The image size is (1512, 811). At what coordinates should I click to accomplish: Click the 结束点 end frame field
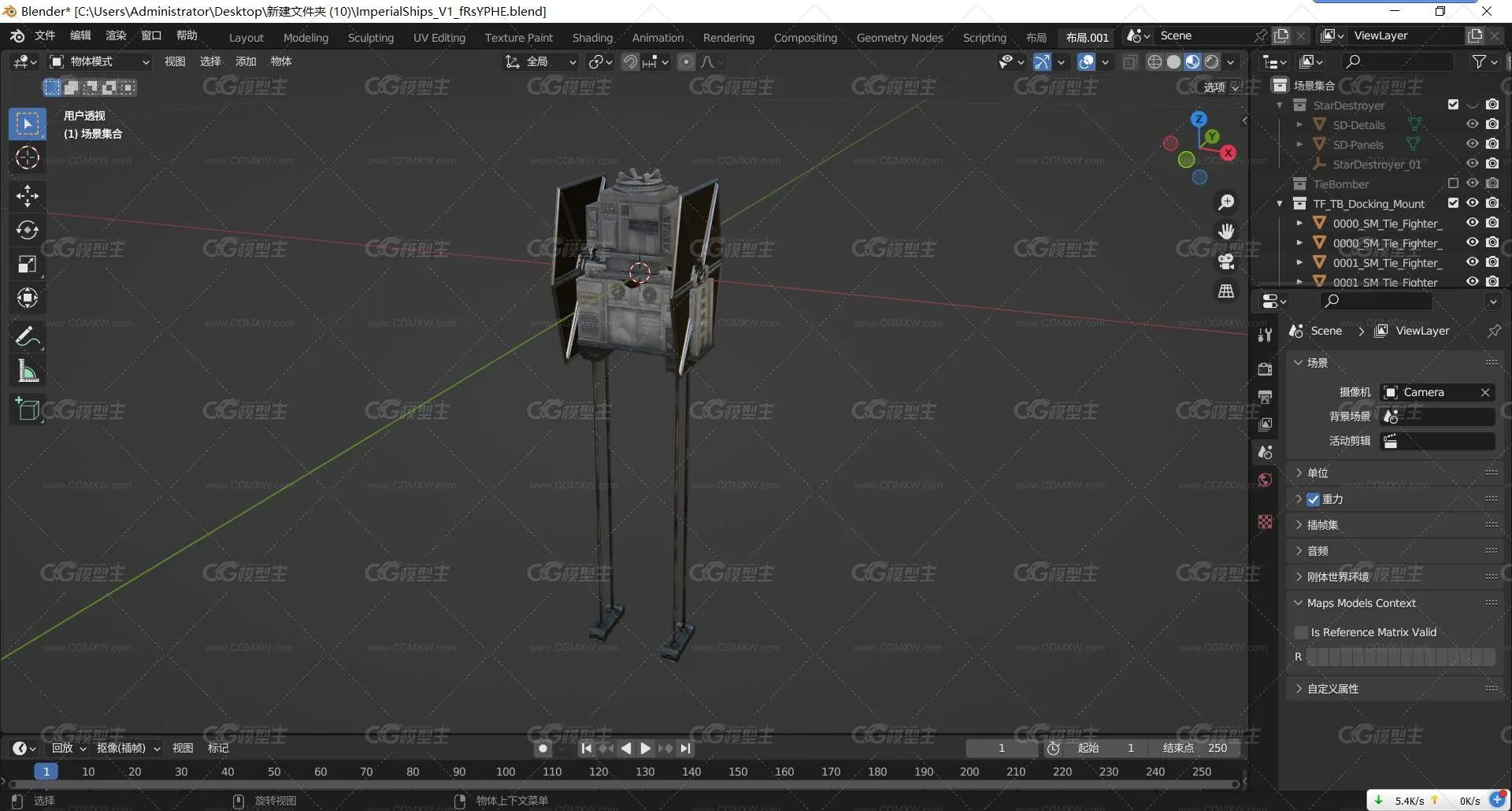click(1194, 748)
